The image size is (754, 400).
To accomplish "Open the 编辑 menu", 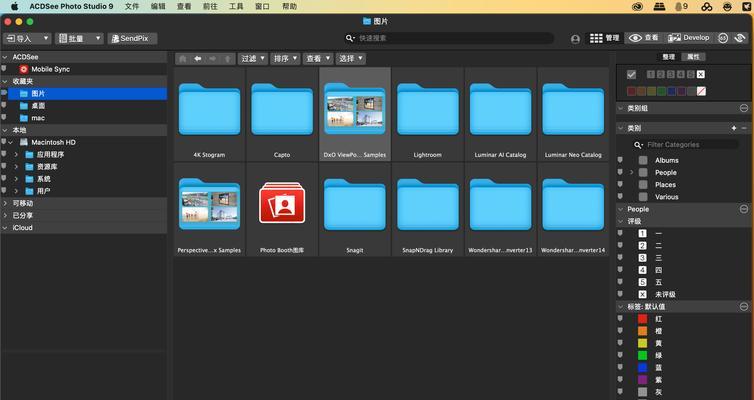I will coord(158,6).
